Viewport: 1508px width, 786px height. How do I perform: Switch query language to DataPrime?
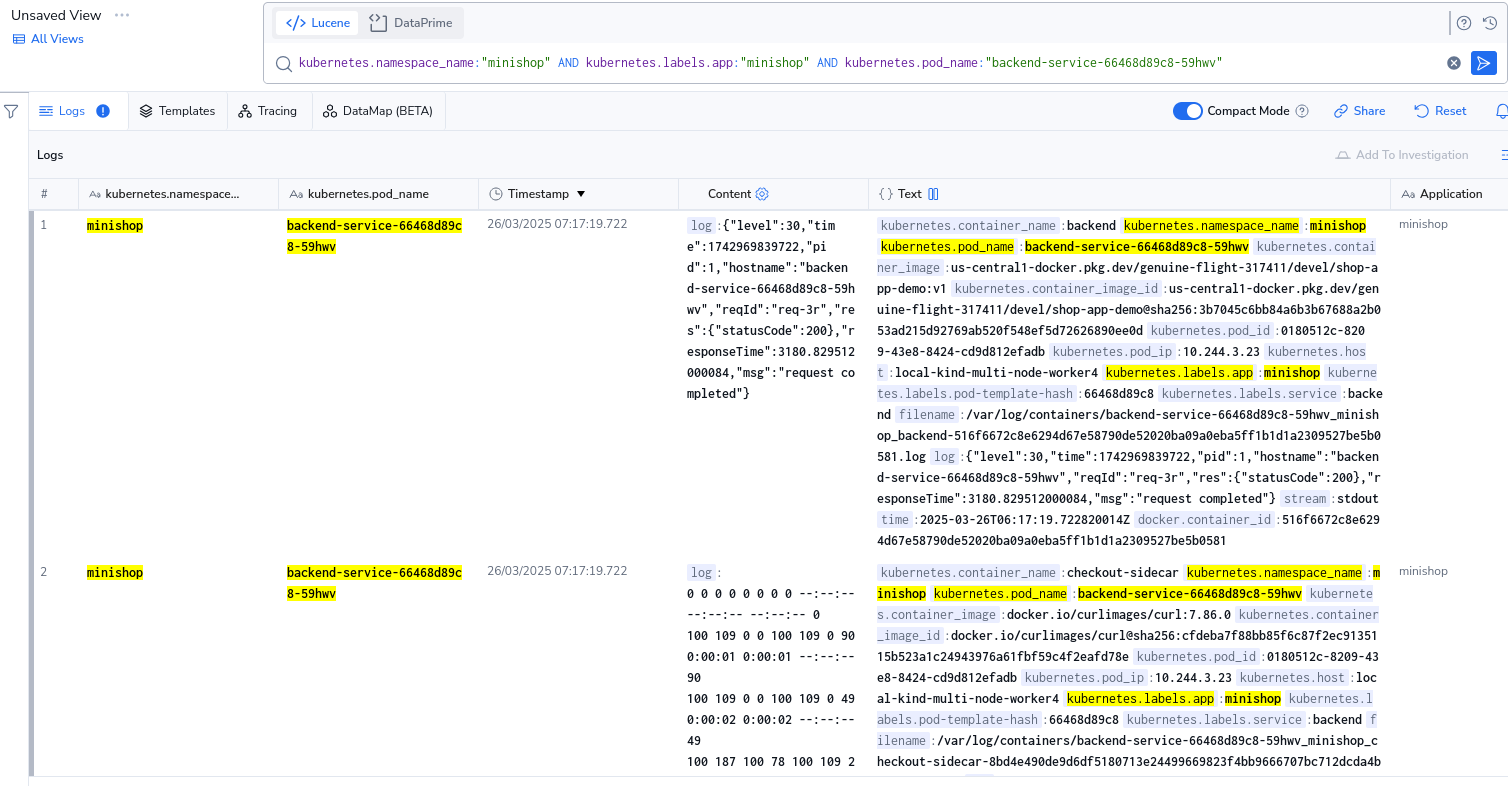[410, 23]
